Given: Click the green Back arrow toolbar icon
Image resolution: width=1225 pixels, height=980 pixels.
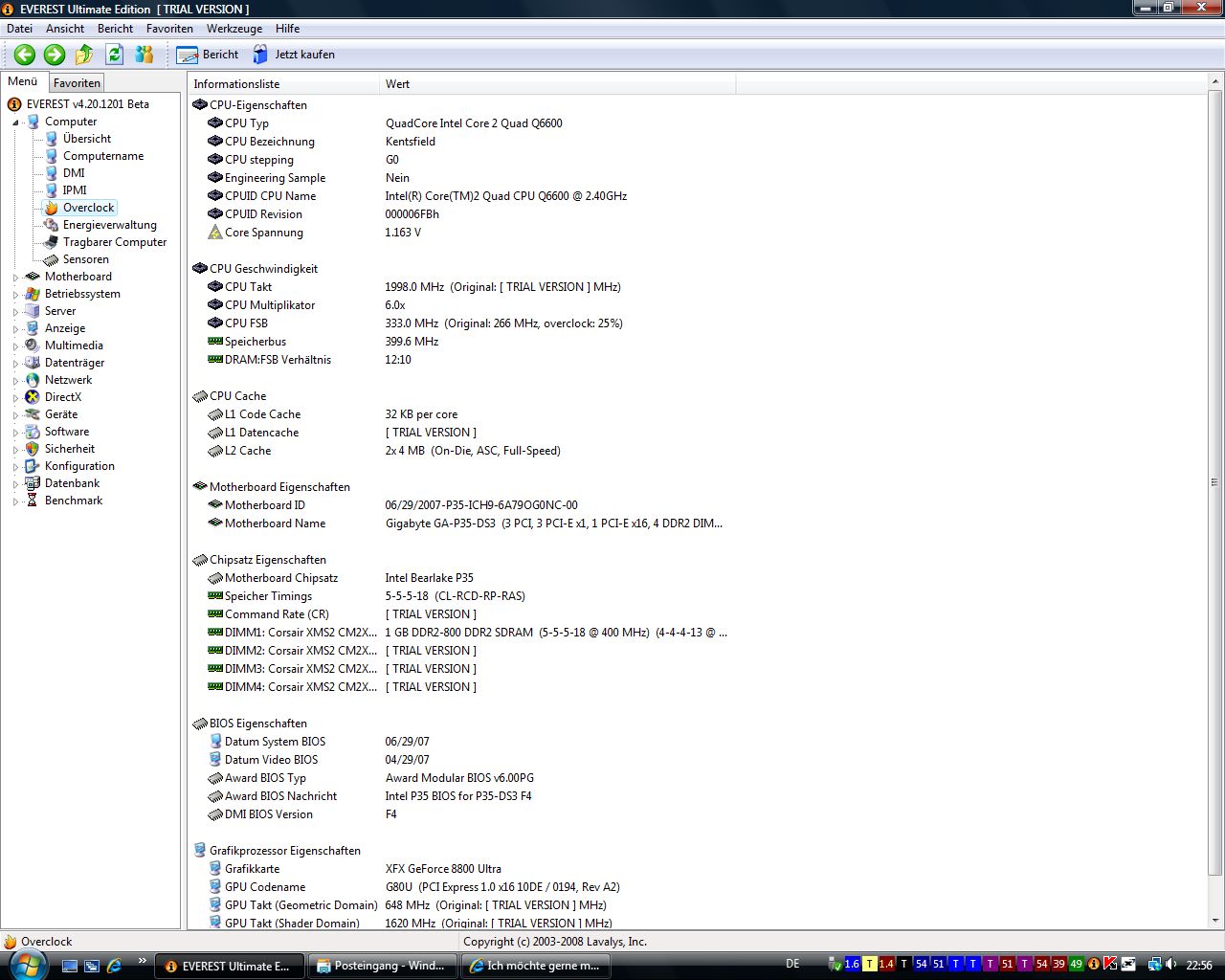Looking at the screenshot, I should point(25,55).
